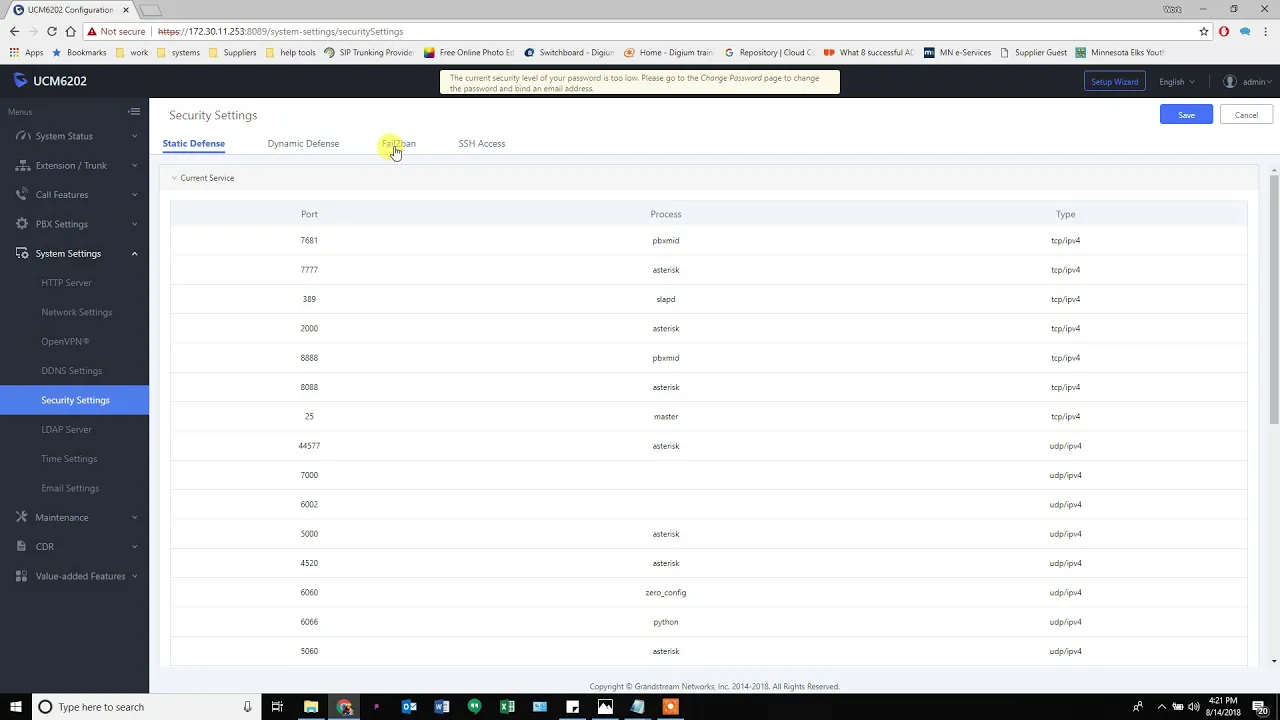Switch to the SSH Access tab

pos(482,143)
